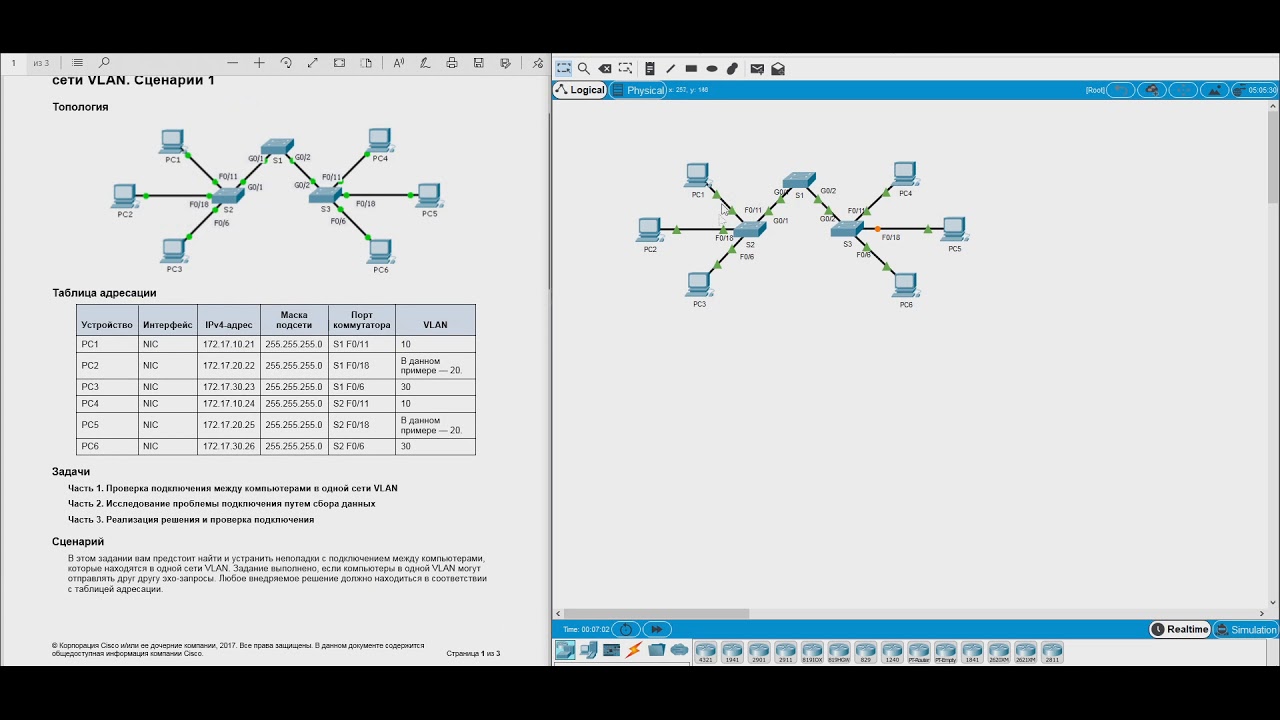
Task: Select the Draw Rectangle tool
Action: (x=691, y=69)
